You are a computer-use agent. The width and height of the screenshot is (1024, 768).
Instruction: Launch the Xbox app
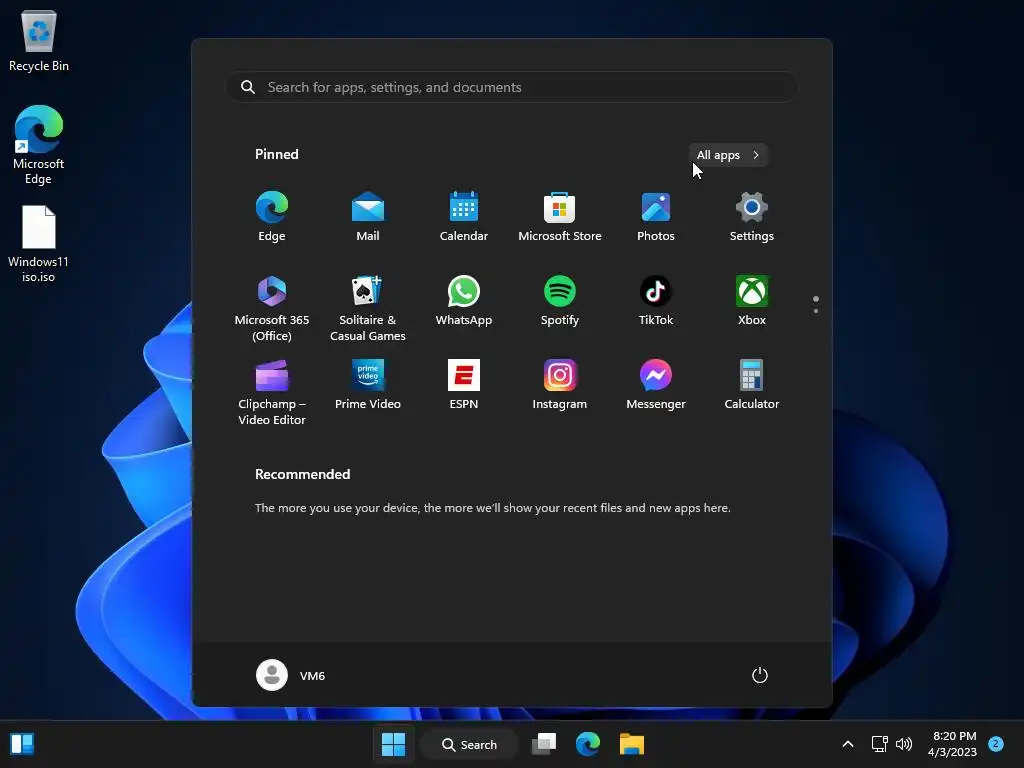point(752,300)
